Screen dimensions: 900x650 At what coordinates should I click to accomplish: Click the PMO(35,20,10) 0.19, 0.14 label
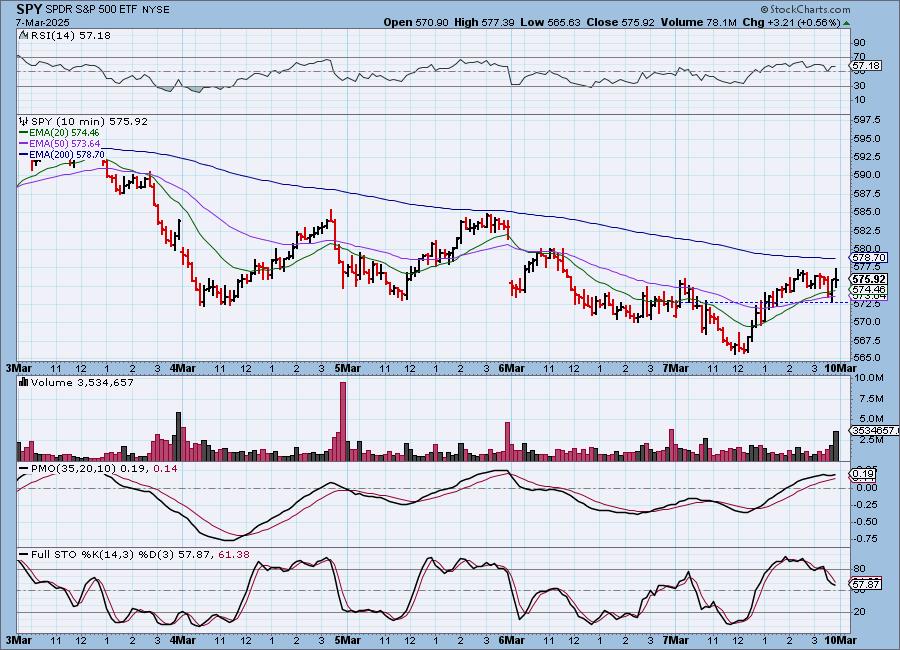pyautogui.click(x=104, y=469)
